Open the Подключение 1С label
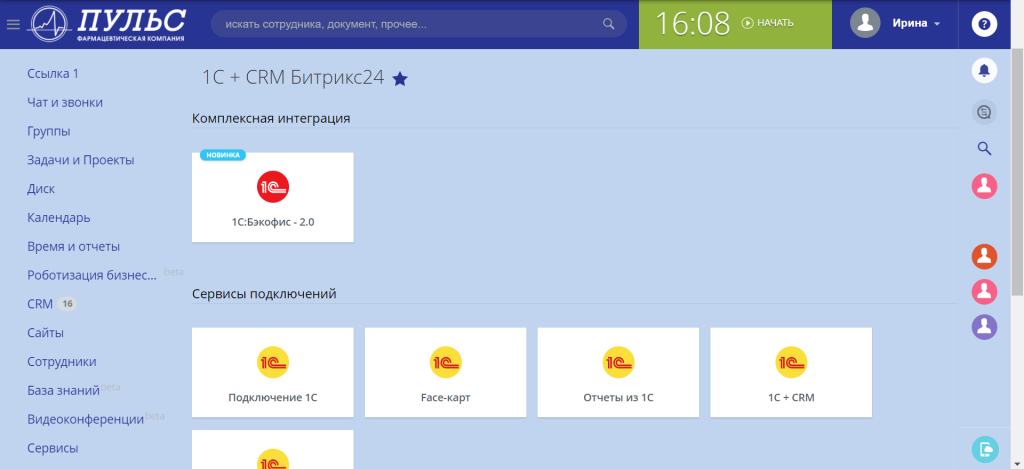 click(x=273, y=397)
